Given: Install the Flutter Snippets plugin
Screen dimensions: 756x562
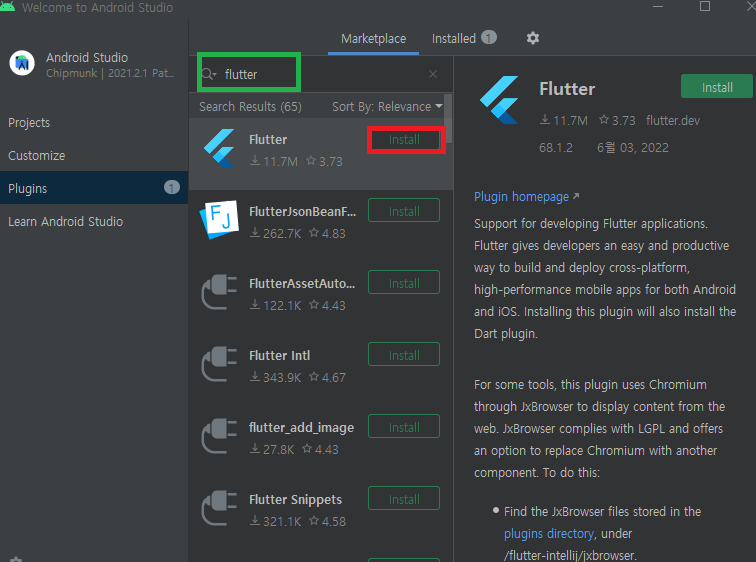Looking at the screenshot, I should (404, 498).
